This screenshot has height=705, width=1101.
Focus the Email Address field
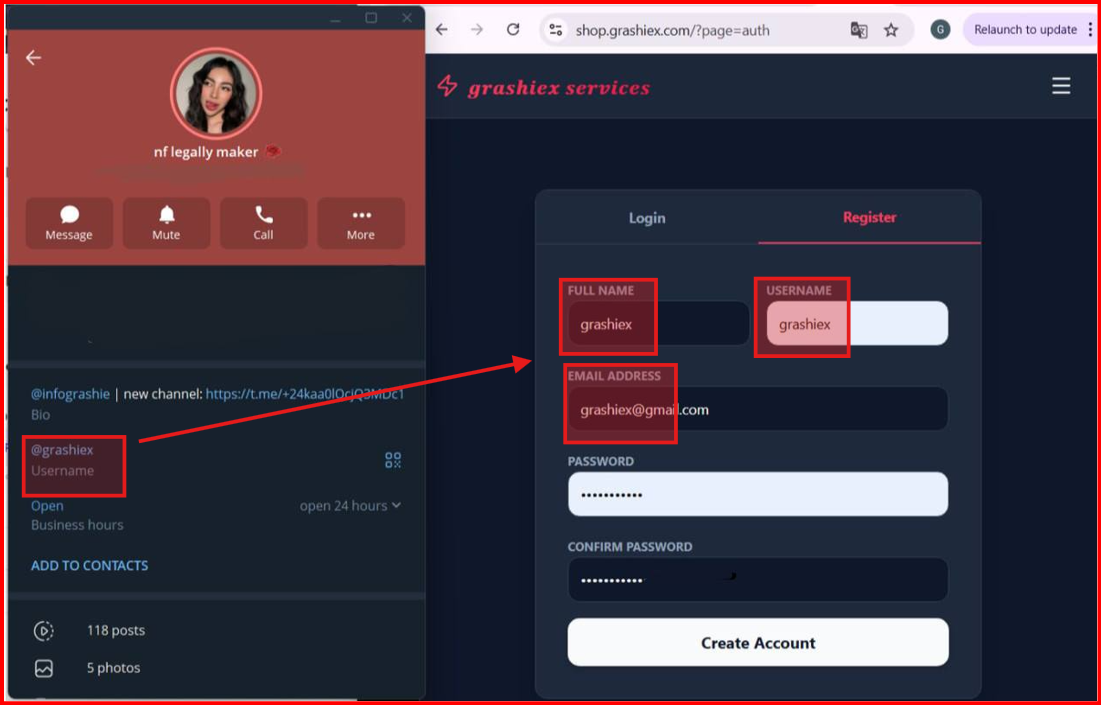click(x=757, y=409)
